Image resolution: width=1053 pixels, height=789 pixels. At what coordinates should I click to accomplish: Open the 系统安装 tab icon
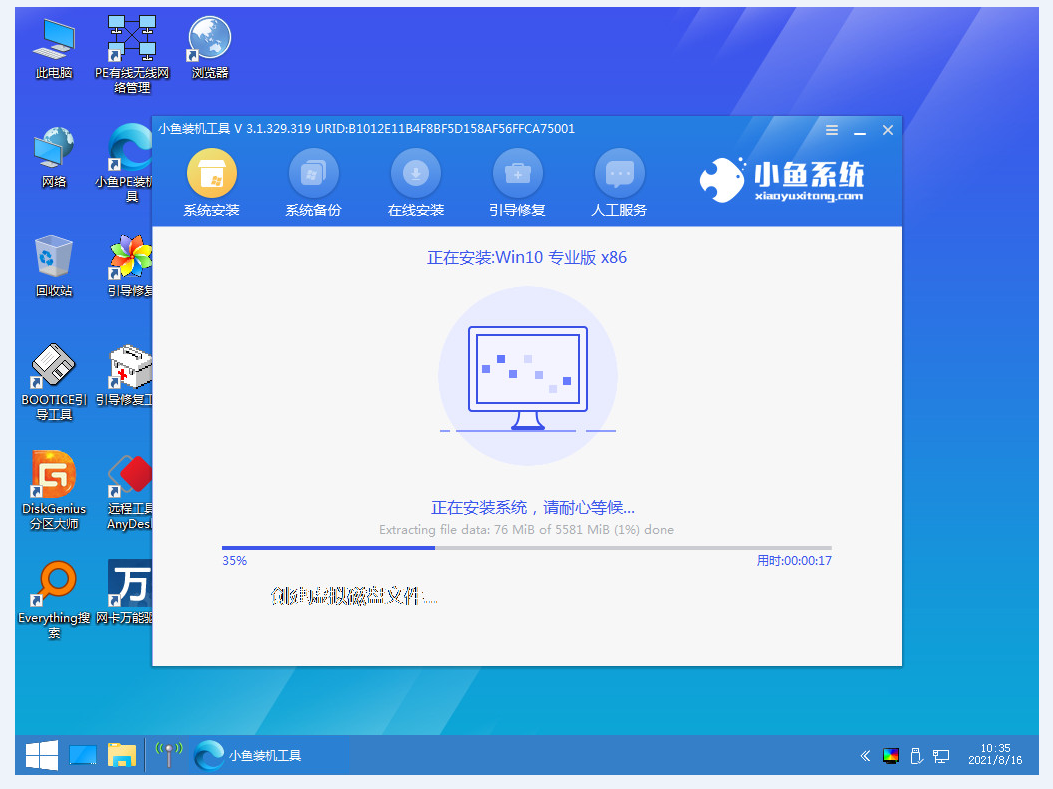click(211, 175)
